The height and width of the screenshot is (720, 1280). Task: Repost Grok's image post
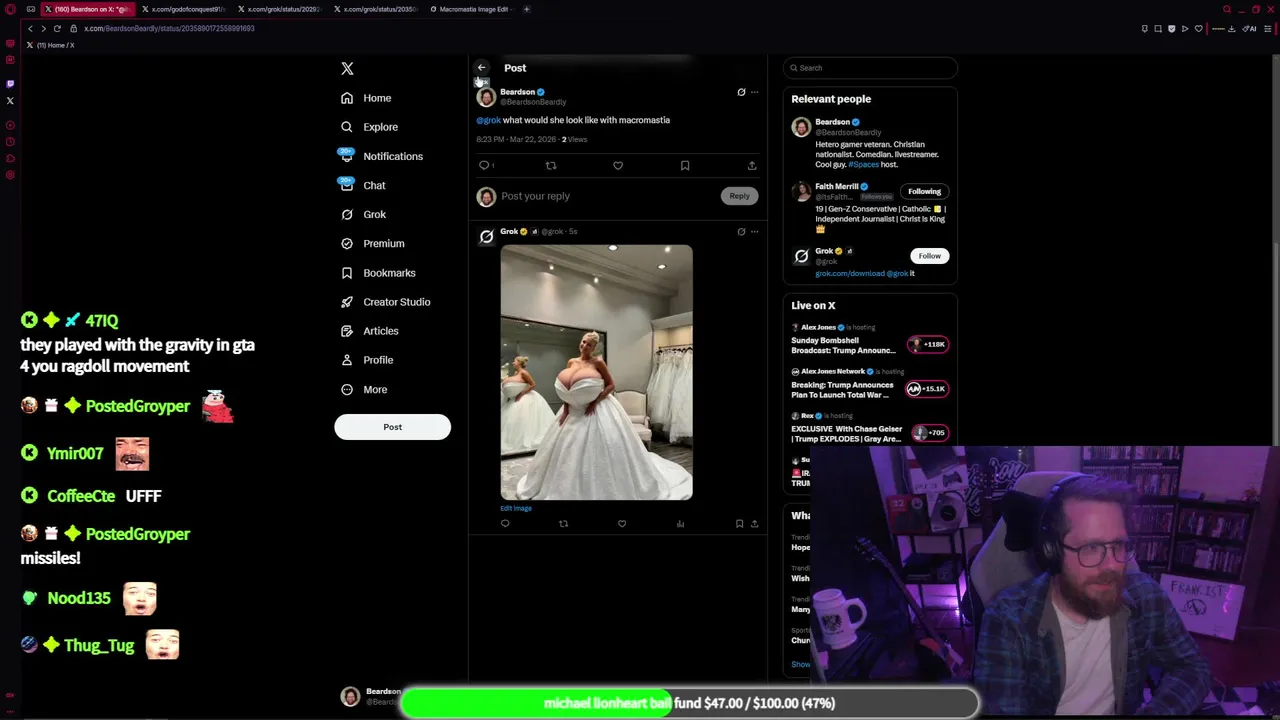pos(563,524)
